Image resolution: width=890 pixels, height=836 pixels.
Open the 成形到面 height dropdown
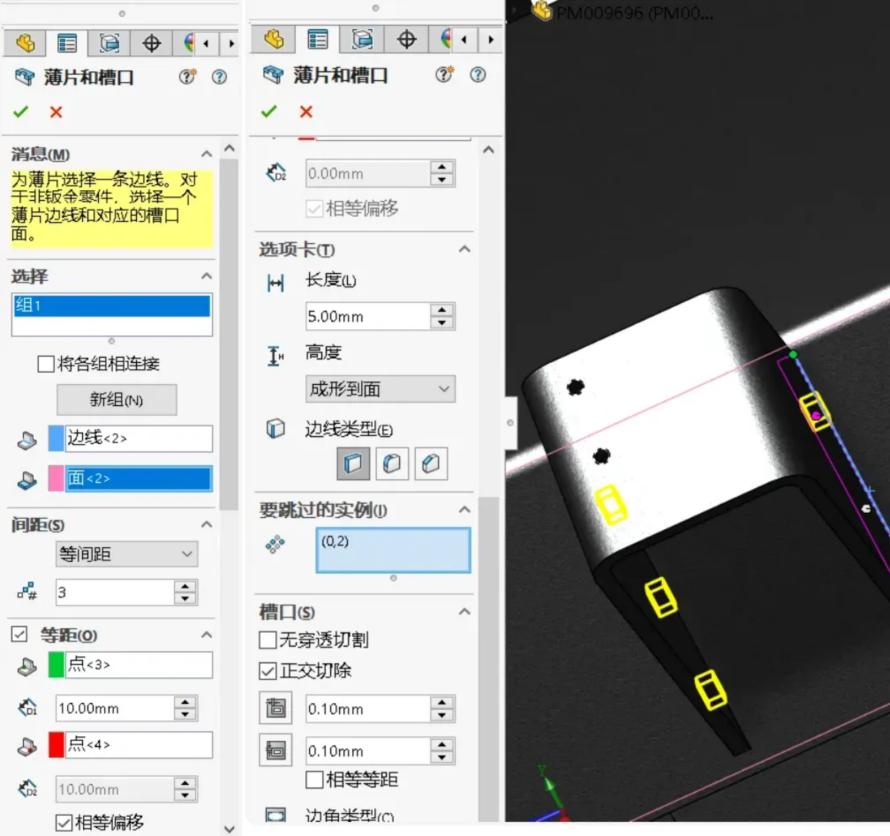(x=380, y=389)
